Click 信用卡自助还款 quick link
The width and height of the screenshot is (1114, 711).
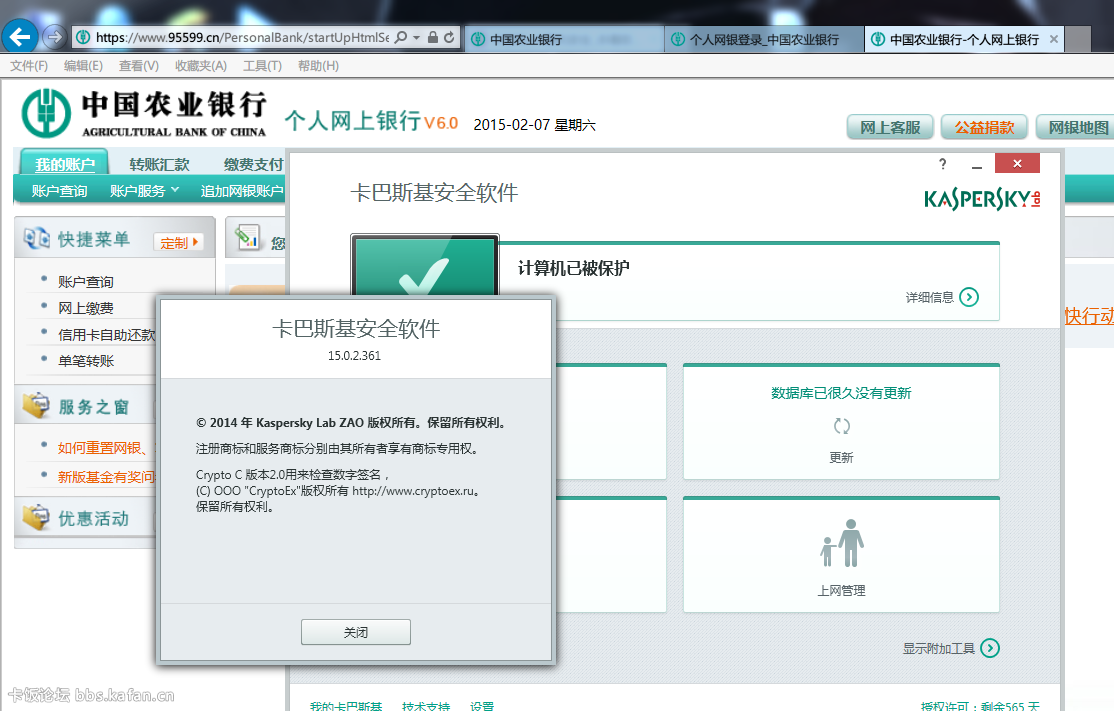[x=107, y=335]
